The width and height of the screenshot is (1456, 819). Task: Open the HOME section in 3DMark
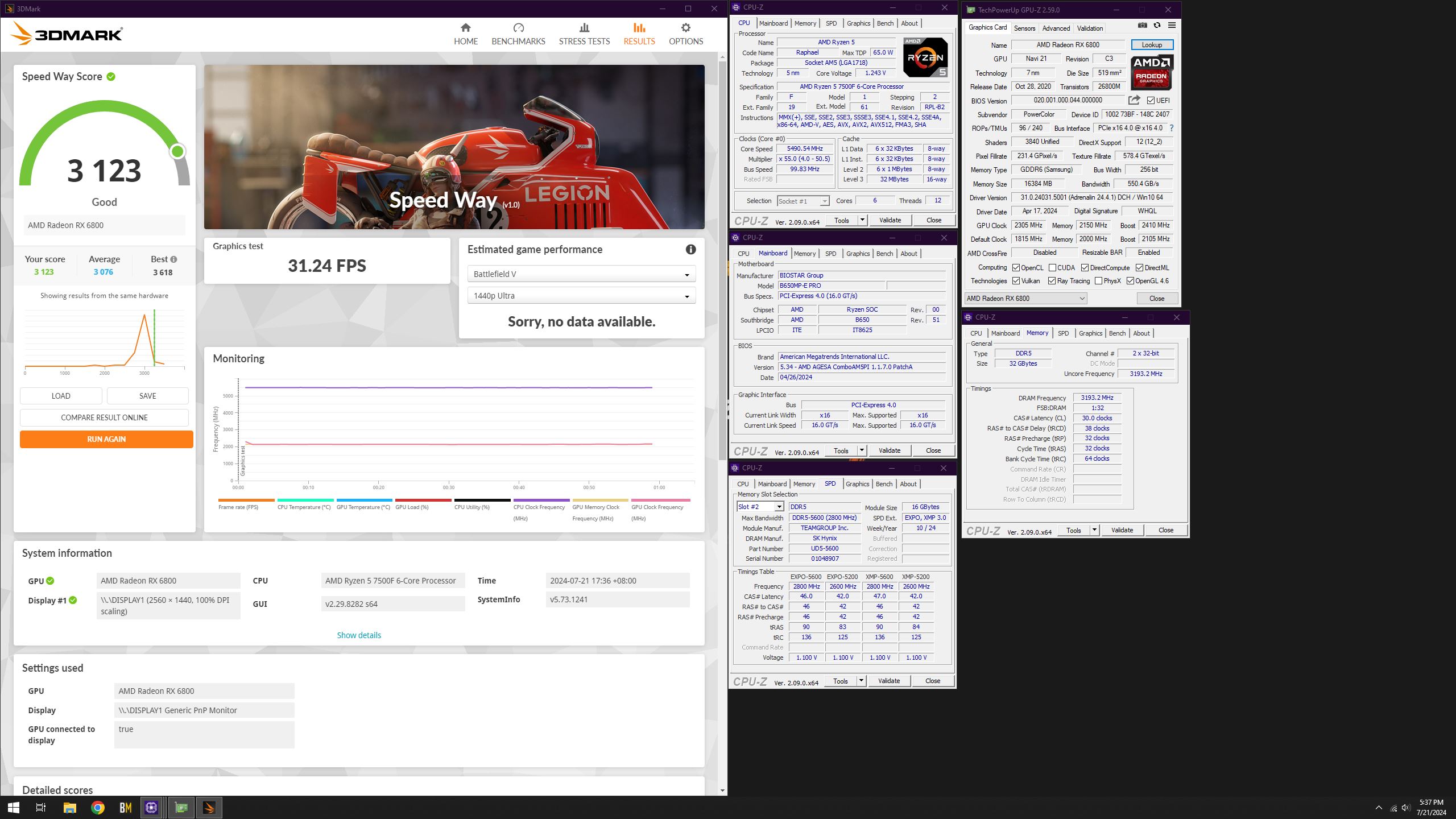[465, 34]
